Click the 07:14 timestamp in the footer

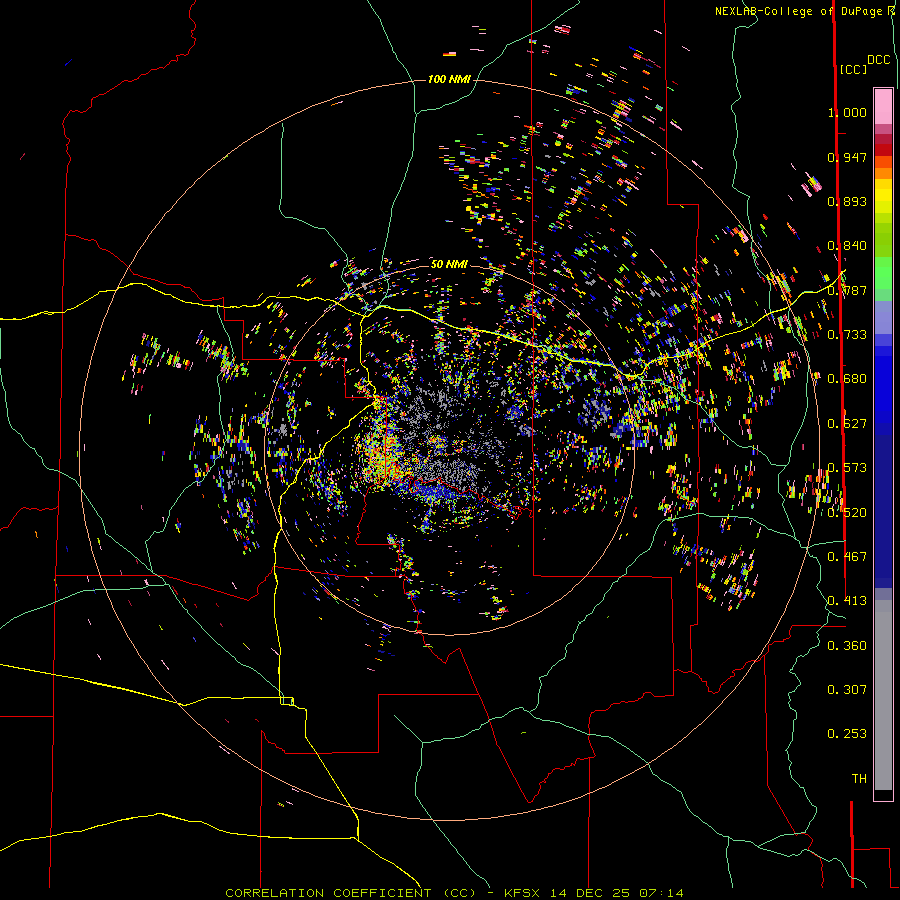click(x=659, y=893)
